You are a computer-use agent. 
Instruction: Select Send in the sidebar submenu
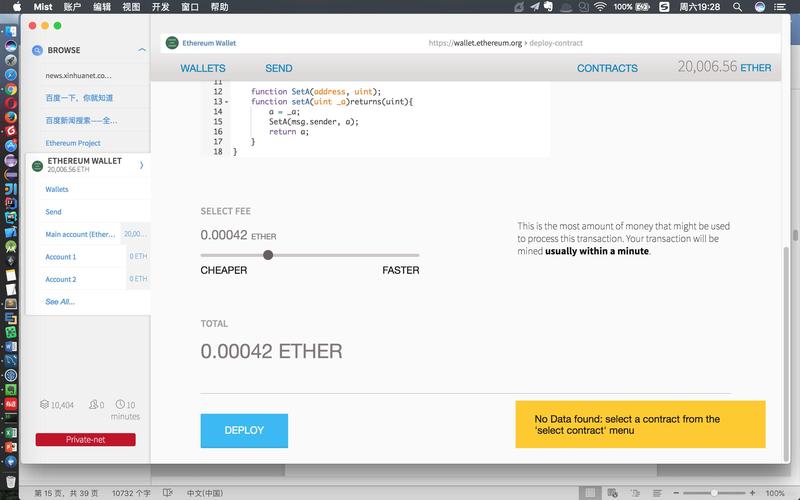point(53,212)
